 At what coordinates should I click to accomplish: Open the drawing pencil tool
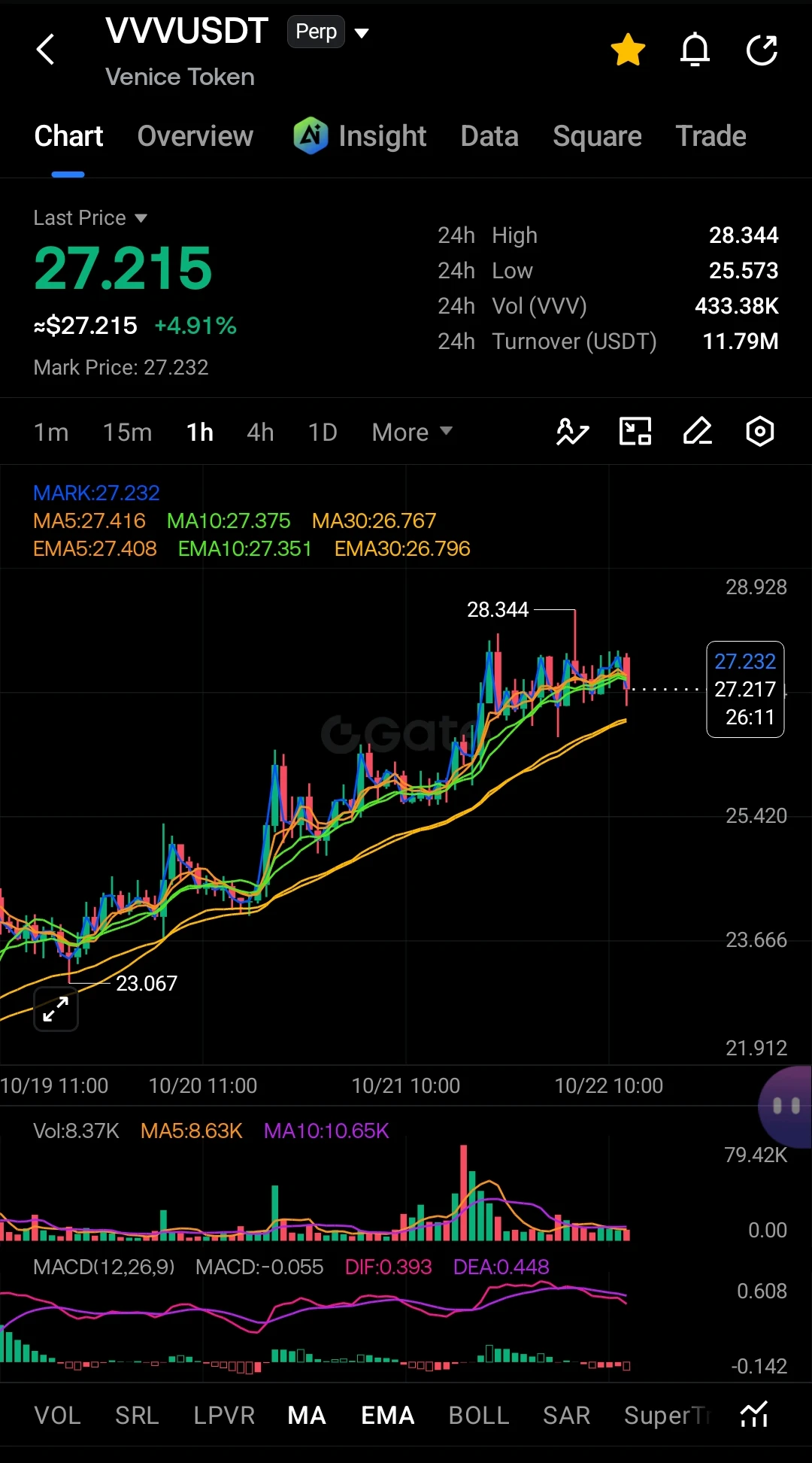pyautogui.click(x=698, y=432)
